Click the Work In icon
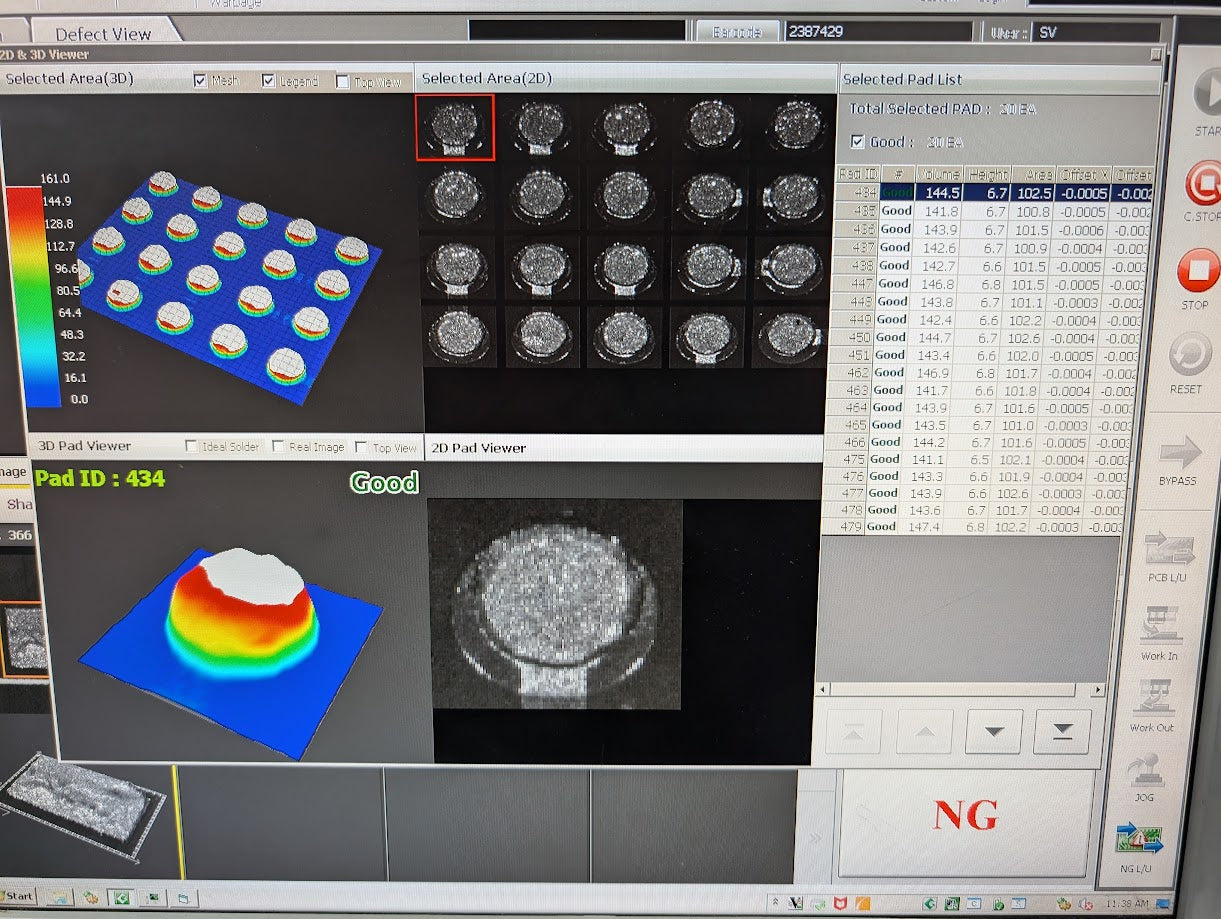Viewport: 1221px width, 919px height. (x=1160, y=625)
